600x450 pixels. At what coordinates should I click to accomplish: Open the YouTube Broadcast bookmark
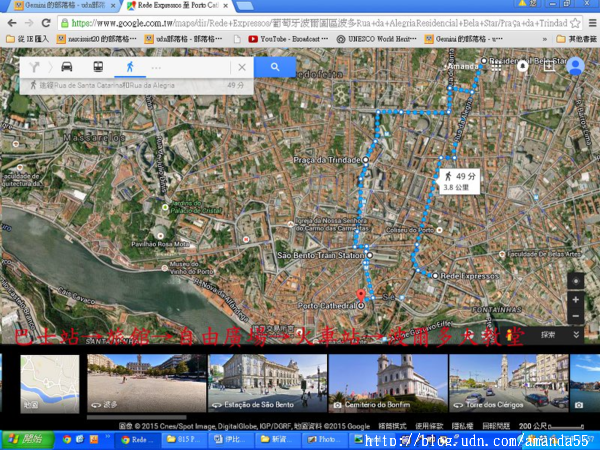click(288, 39)
